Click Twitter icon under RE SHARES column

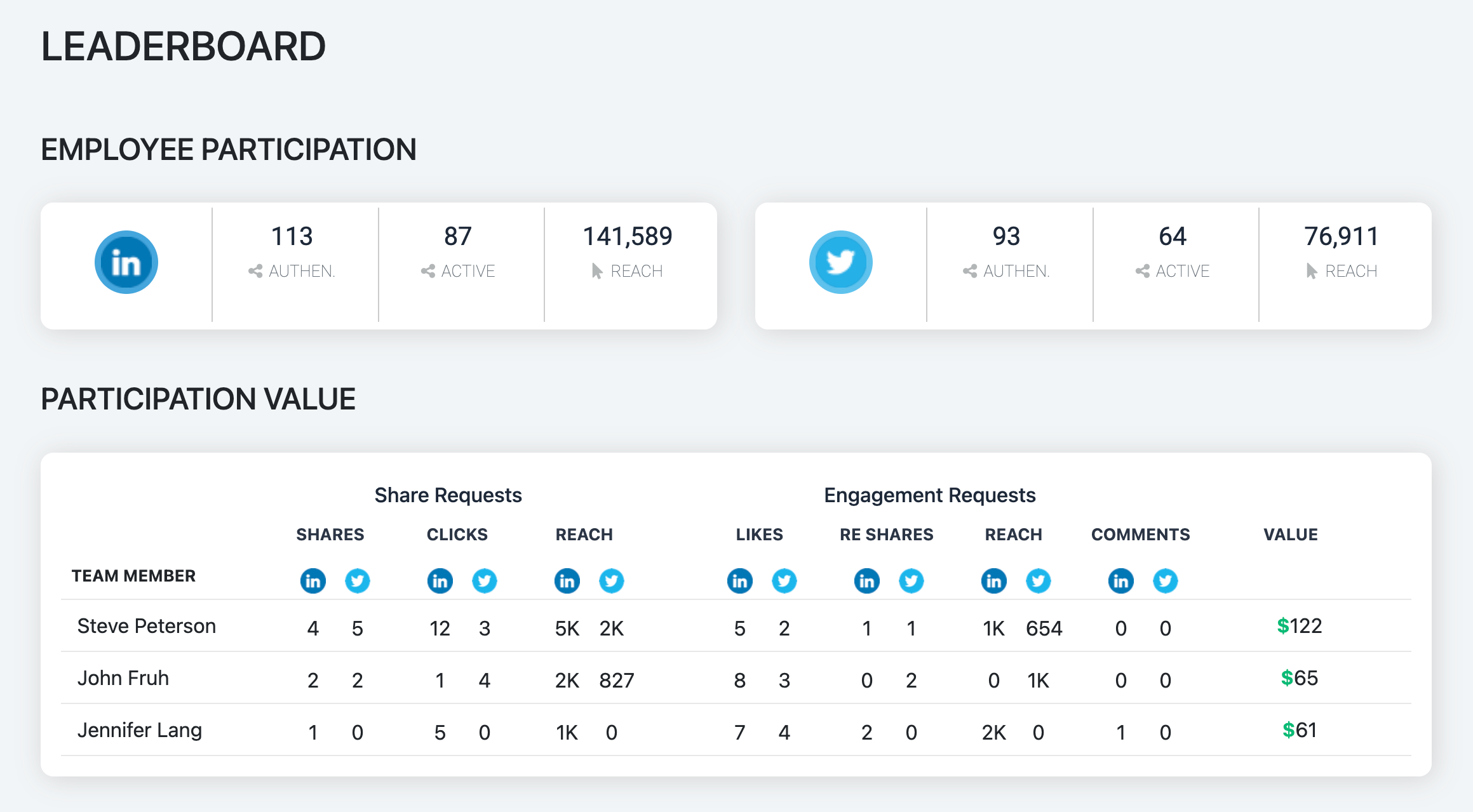pyautogui.click(x=911, y=581)
